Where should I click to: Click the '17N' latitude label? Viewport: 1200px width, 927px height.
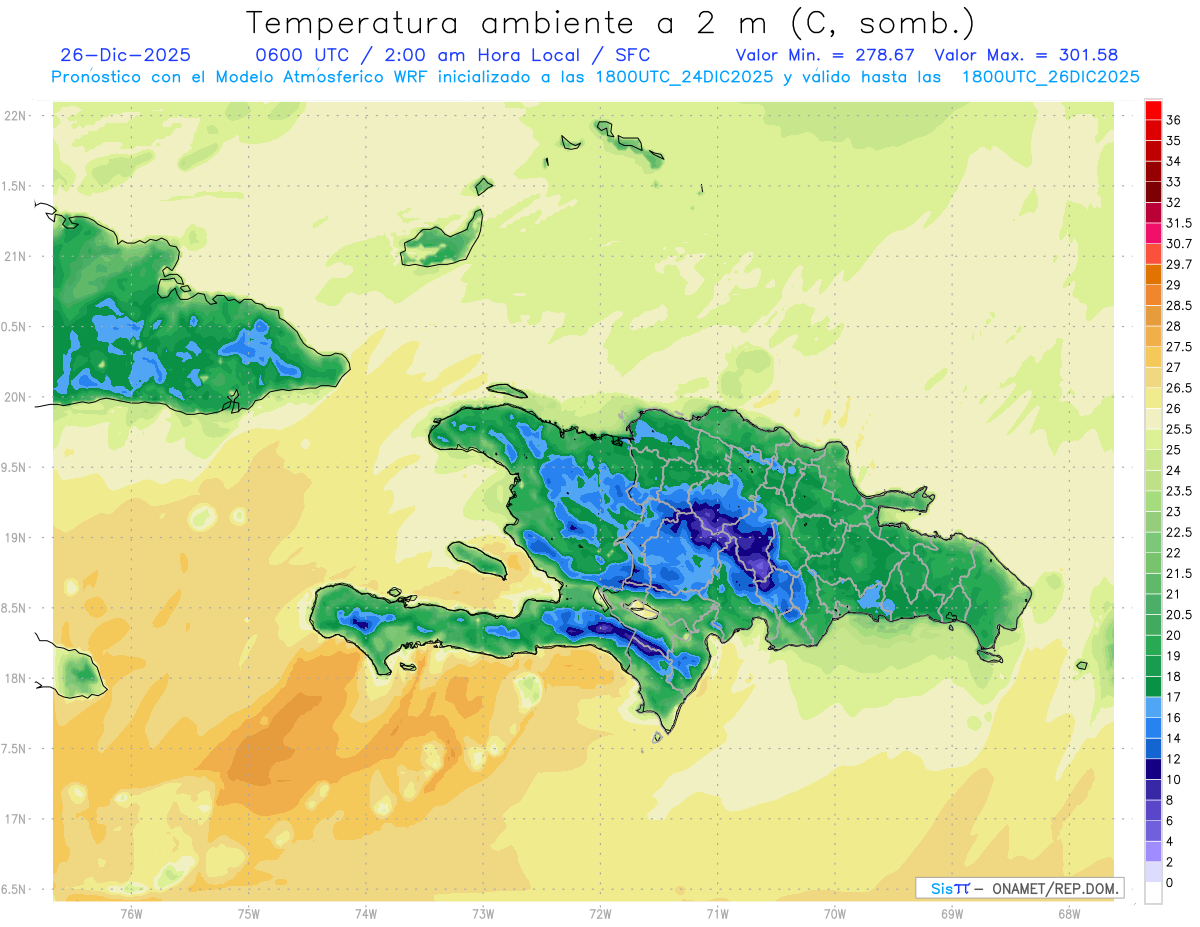(15, 819)
